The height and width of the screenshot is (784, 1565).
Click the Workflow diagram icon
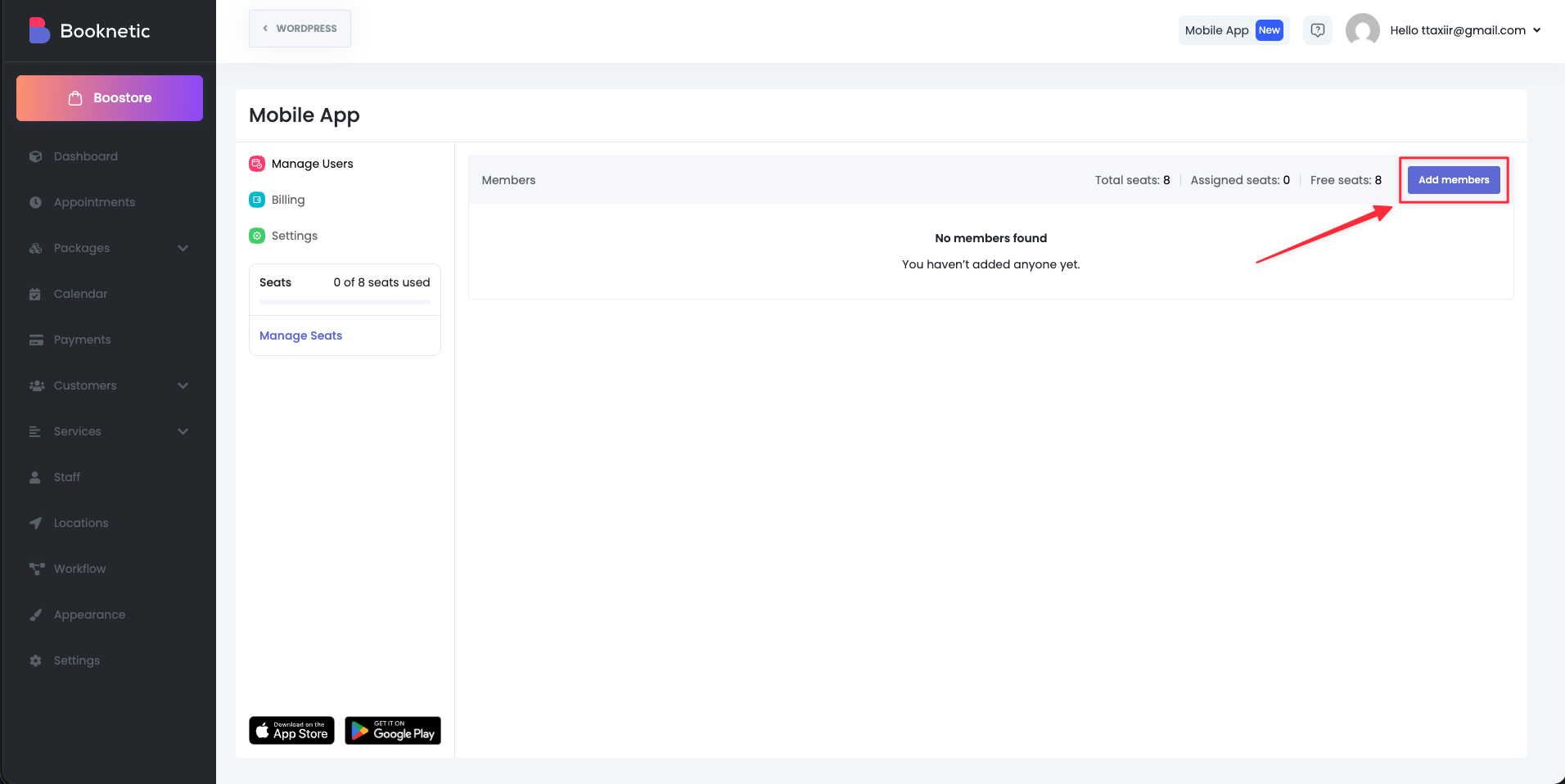tap(36, 569)
